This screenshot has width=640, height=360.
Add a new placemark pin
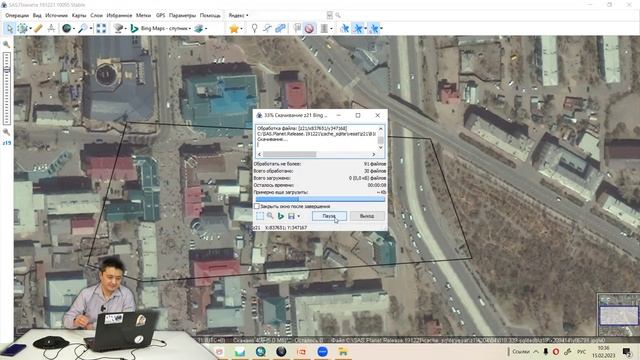coord(254,28)
